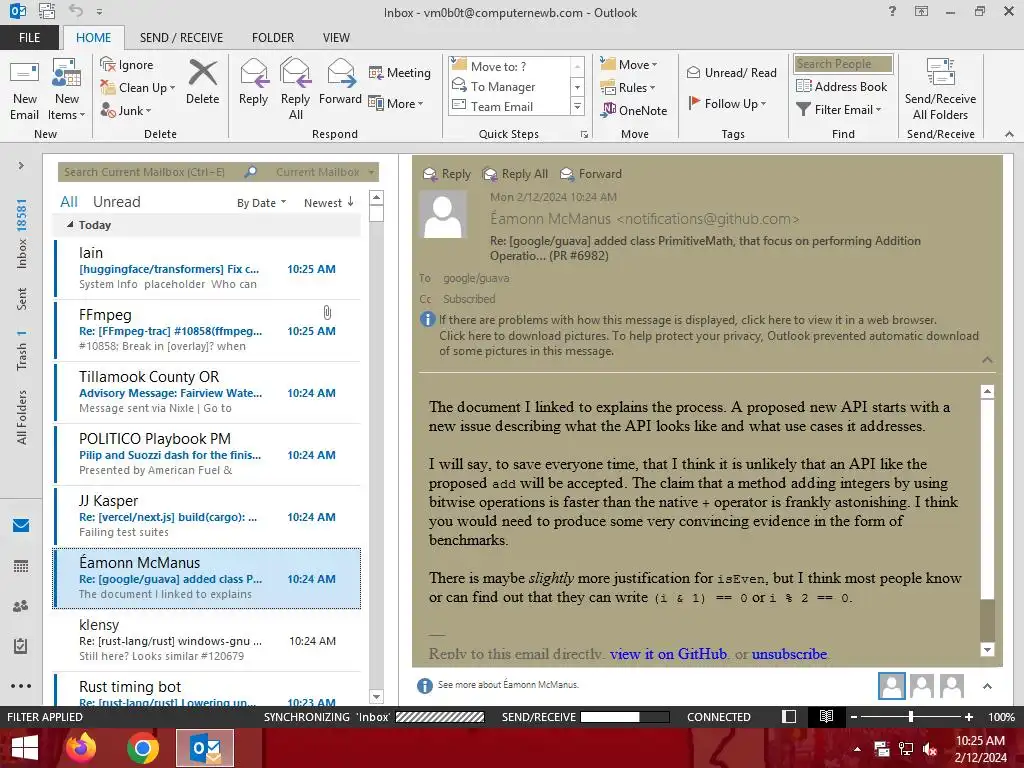This screenshot has width=1024, height=768.
Task: Open the Quick Steps dialog launcher
Action: (x=584, y=135)
